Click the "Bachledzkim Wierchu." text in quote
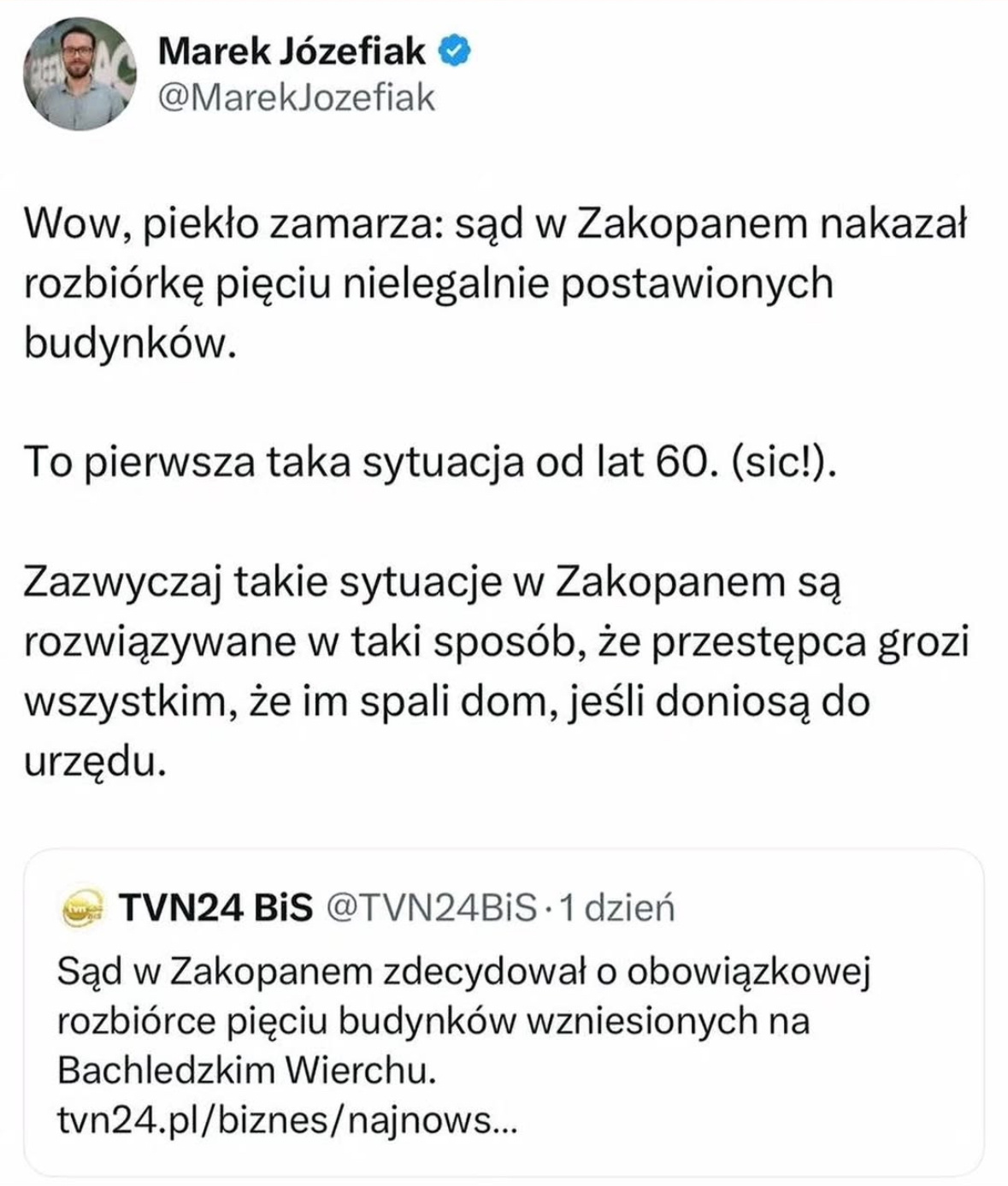Screen dimensions: 1008x1186 pyautogui.click(x=246, y=1071)
